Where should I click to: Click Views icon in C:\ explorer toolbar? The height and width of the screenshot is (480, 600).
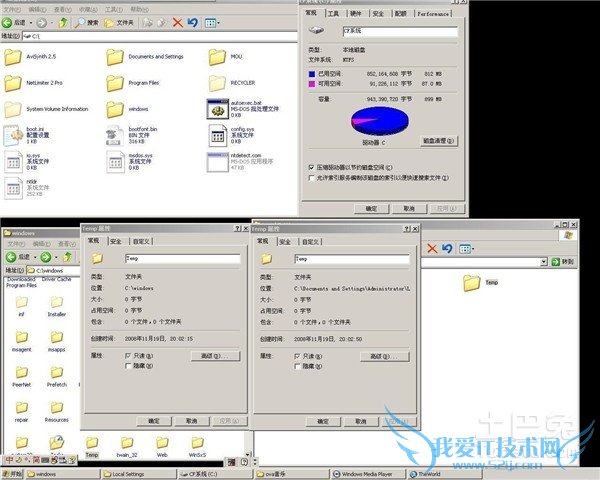pyautogui.click(x=210, y=23)
